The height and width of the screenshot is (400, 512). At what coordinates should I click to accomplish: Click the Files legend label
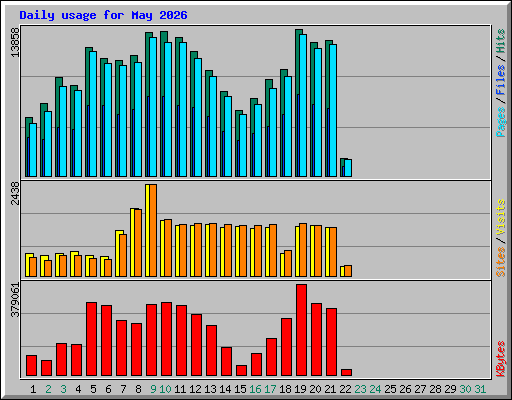[x=500, y=80]
